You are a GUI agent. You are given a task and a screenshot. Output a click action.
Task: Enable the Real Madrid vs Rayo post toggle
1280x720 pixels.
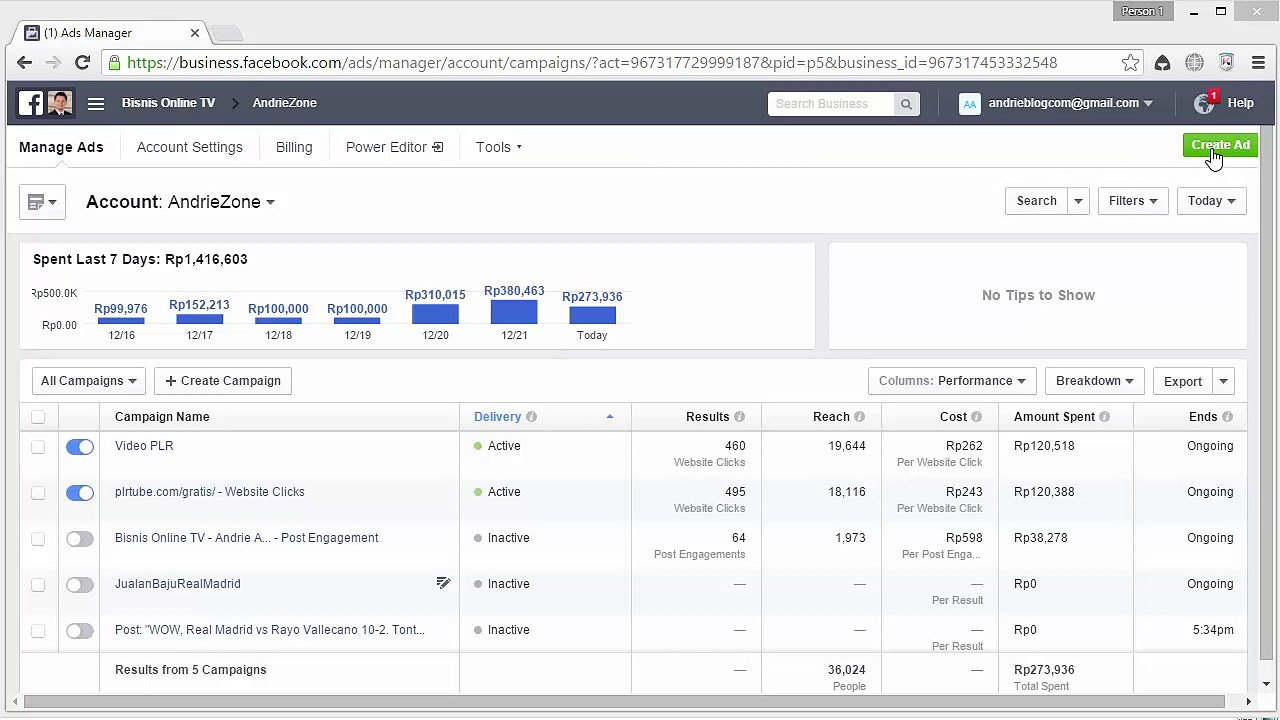tap(80, 631)
